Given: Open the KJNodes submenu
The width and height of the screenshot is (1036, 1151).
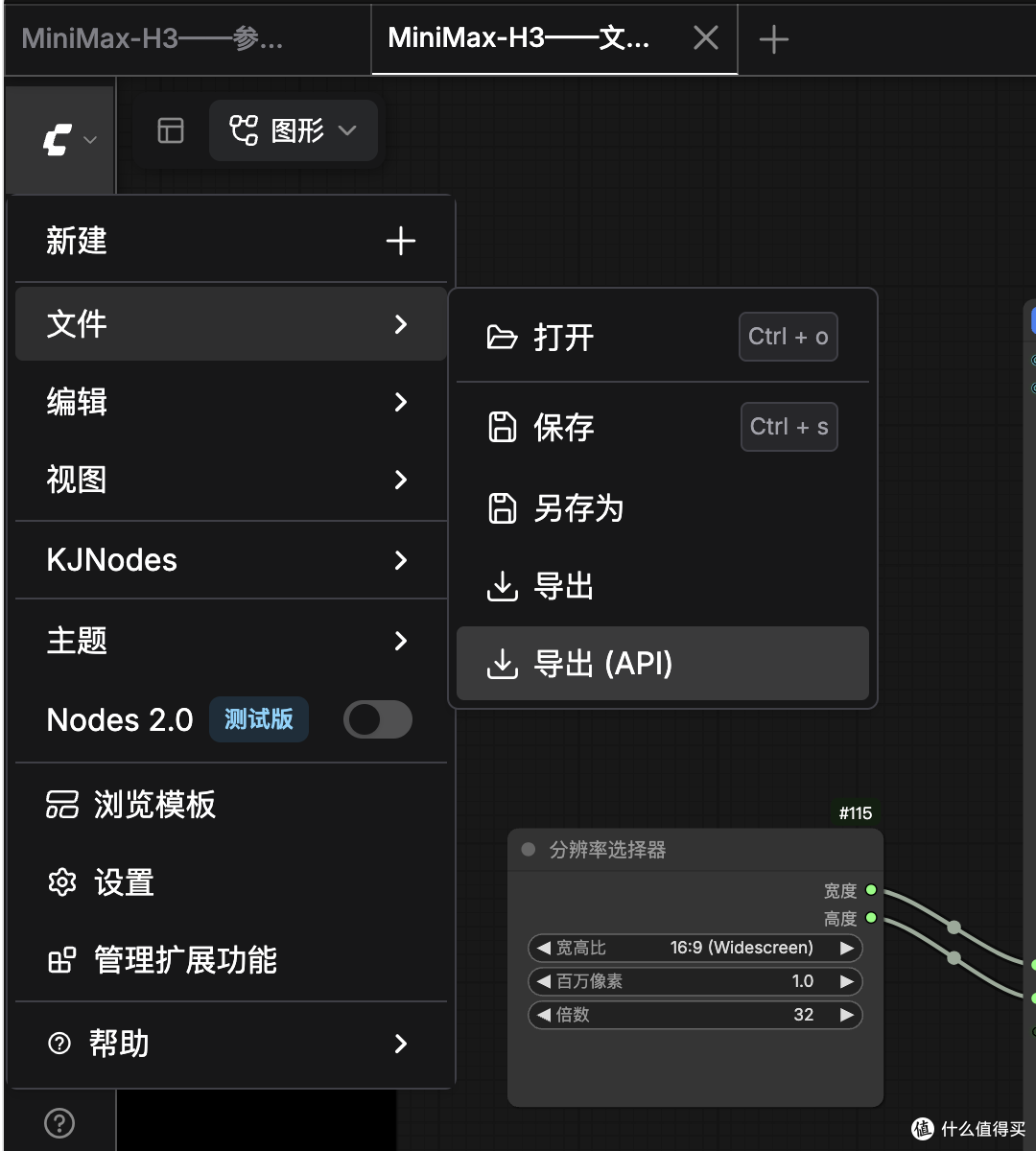Looking at the screenshot, I should coord(231,560).
